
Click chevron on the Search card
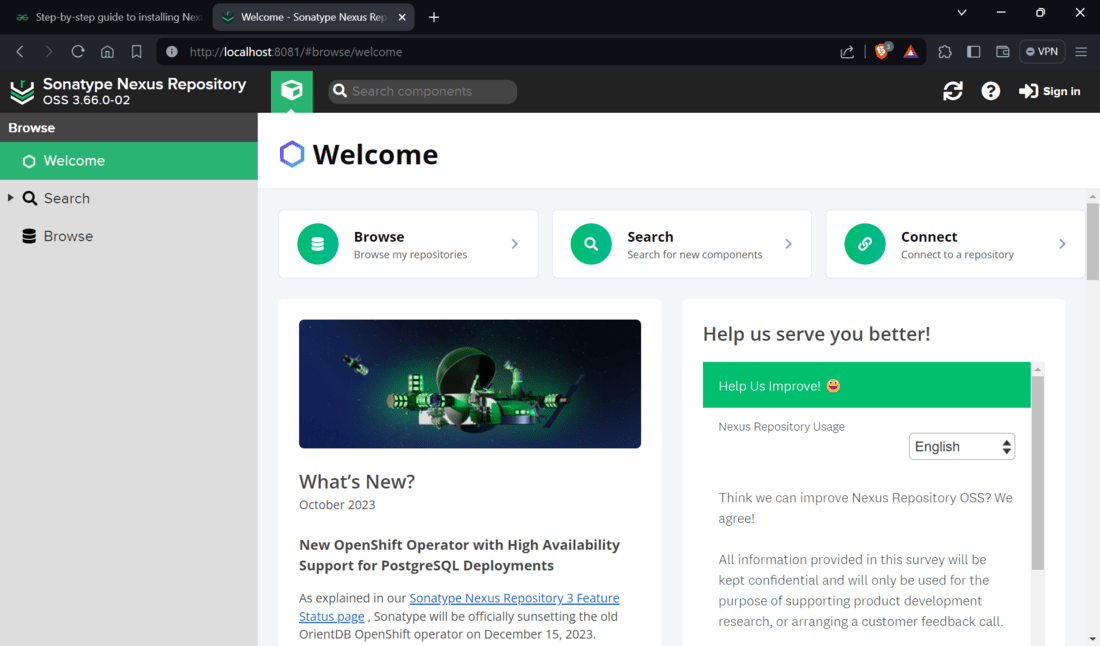[789, 244]
